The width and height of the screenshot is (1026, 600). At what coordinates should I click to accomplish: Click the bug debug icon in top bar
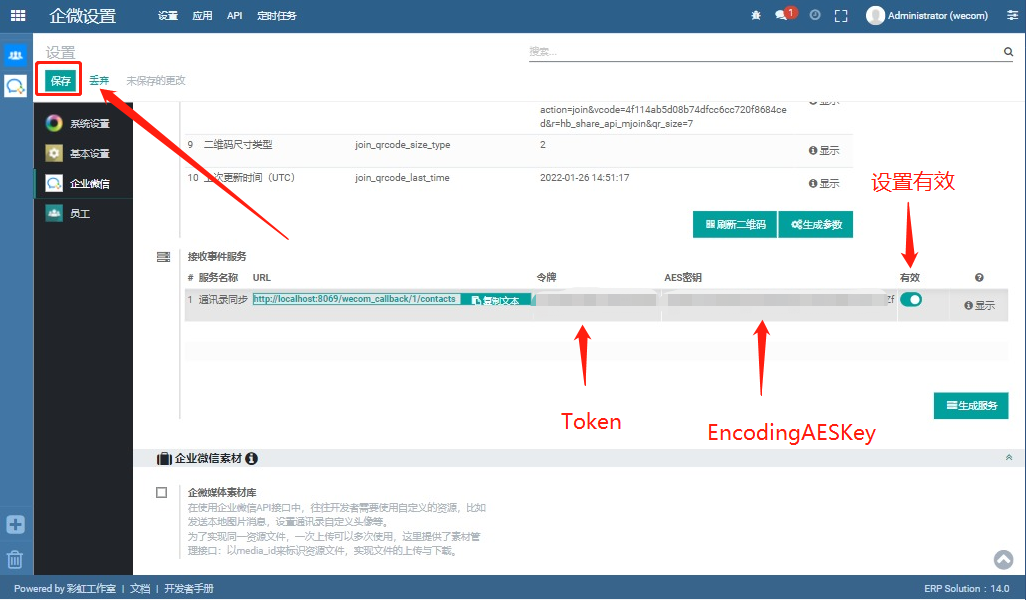756,15
